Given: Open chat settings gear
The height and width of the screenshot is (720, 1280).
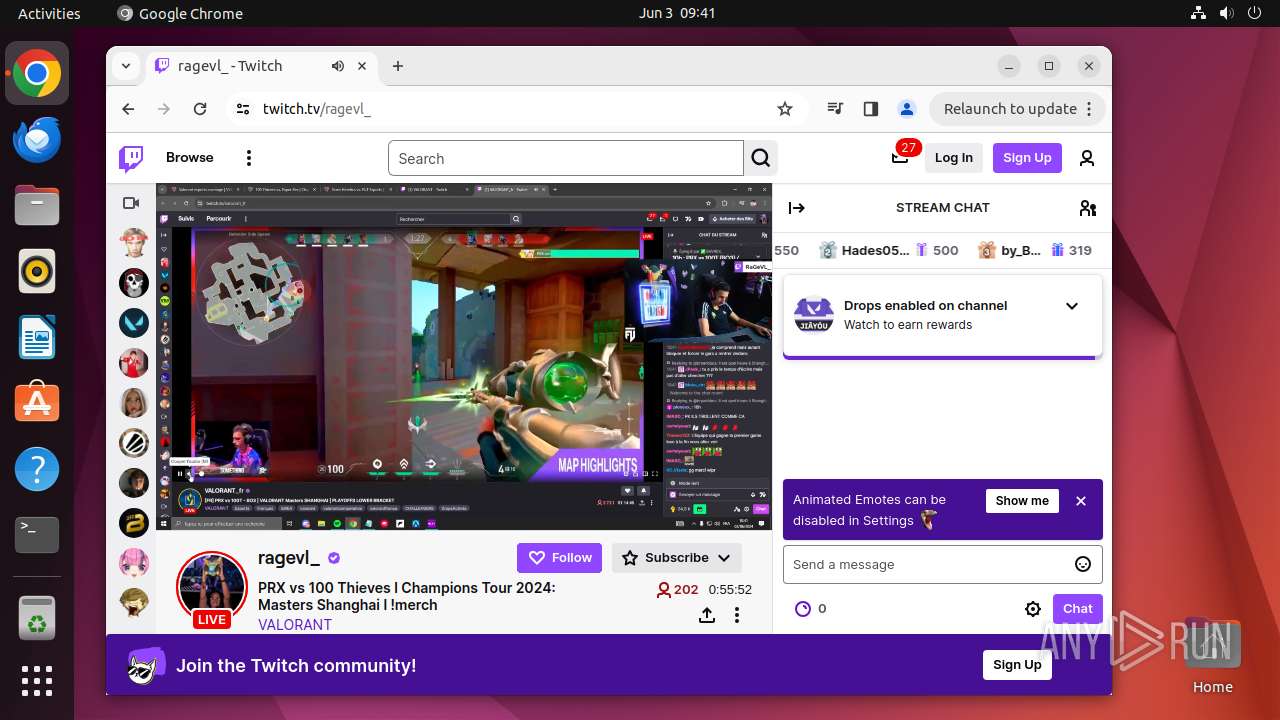Looking at the screenshot, I should (1033, 608).
